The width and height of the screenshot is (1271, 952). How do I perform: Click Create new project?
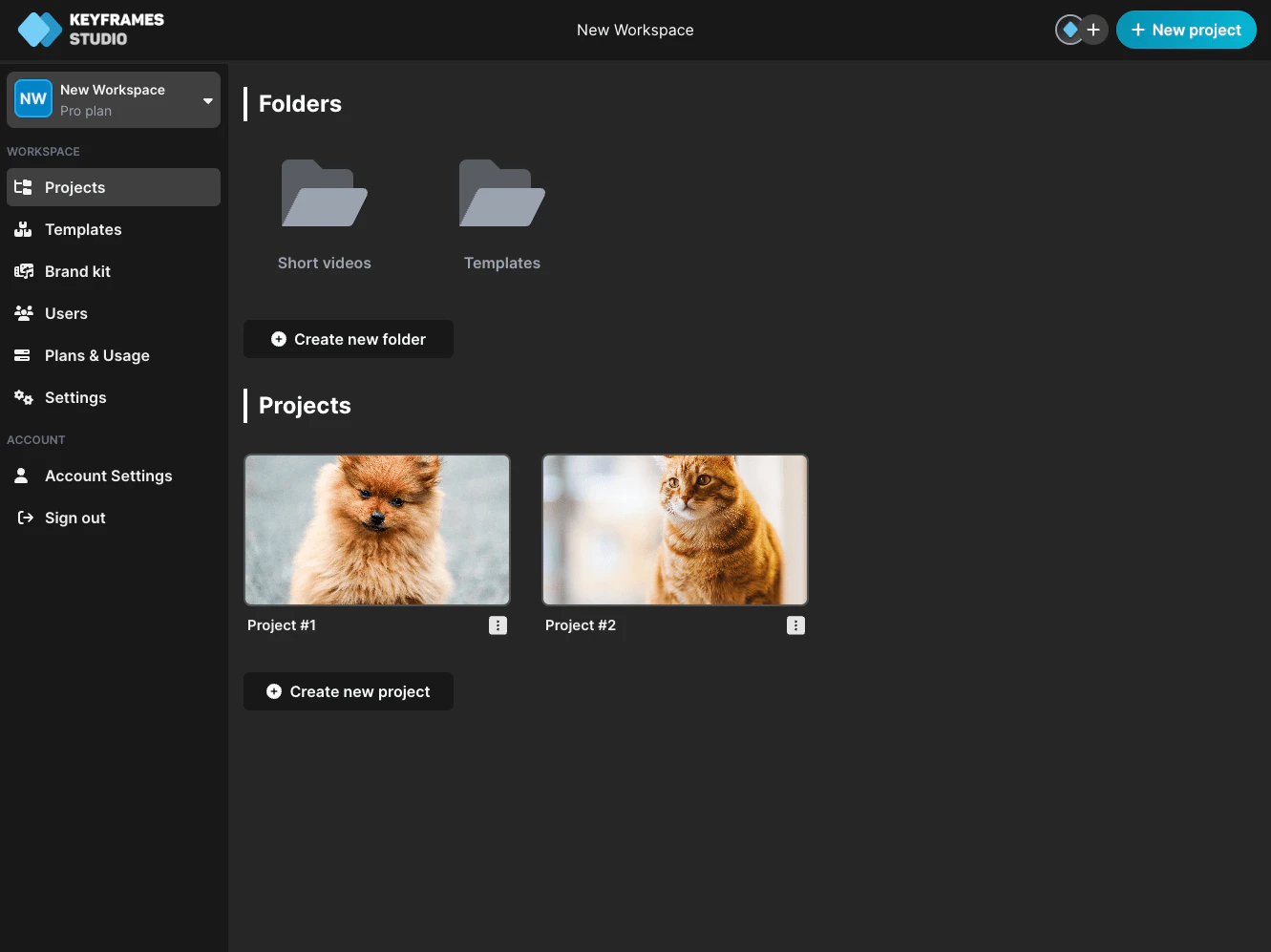click(348, 691)
